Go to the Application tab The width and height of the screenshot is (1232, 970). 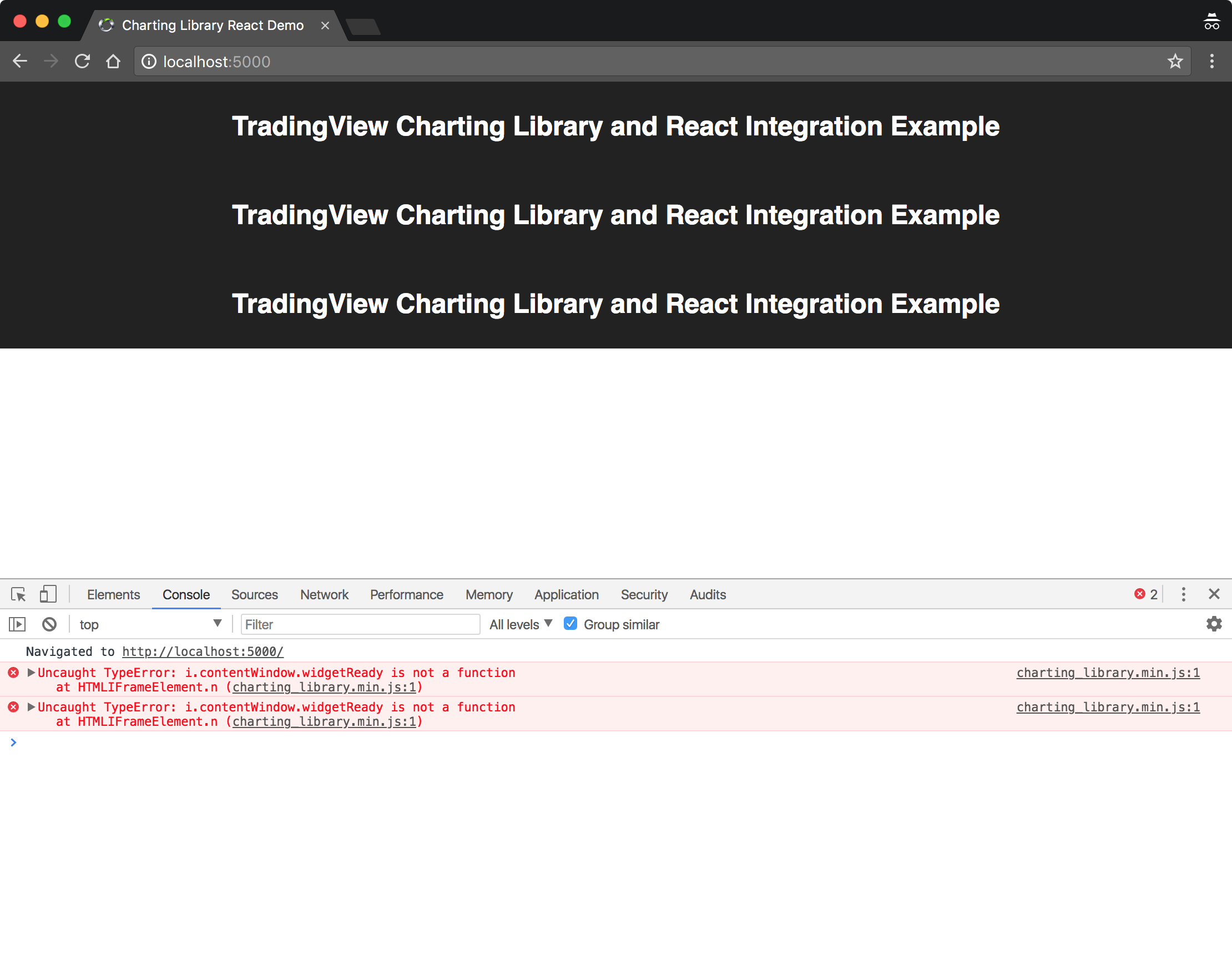566,595
